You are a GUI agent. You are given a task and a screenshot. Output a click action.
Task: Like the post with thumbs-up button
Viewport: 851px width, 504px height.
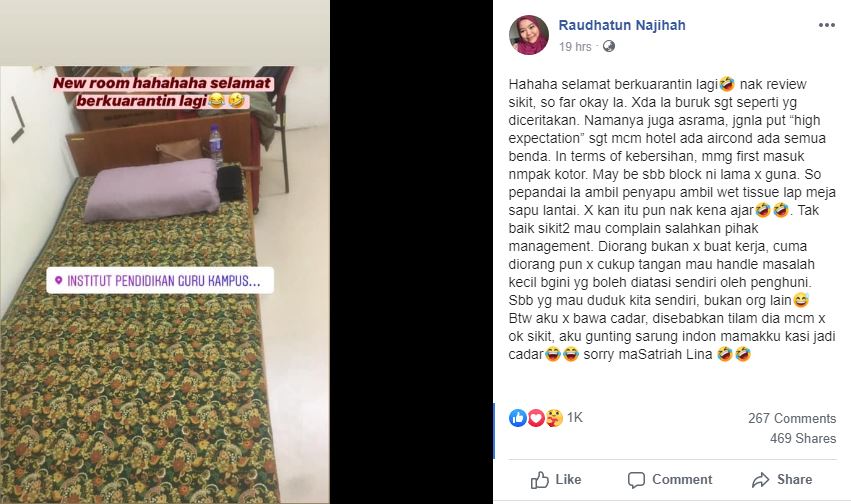[x=556, y=480]
